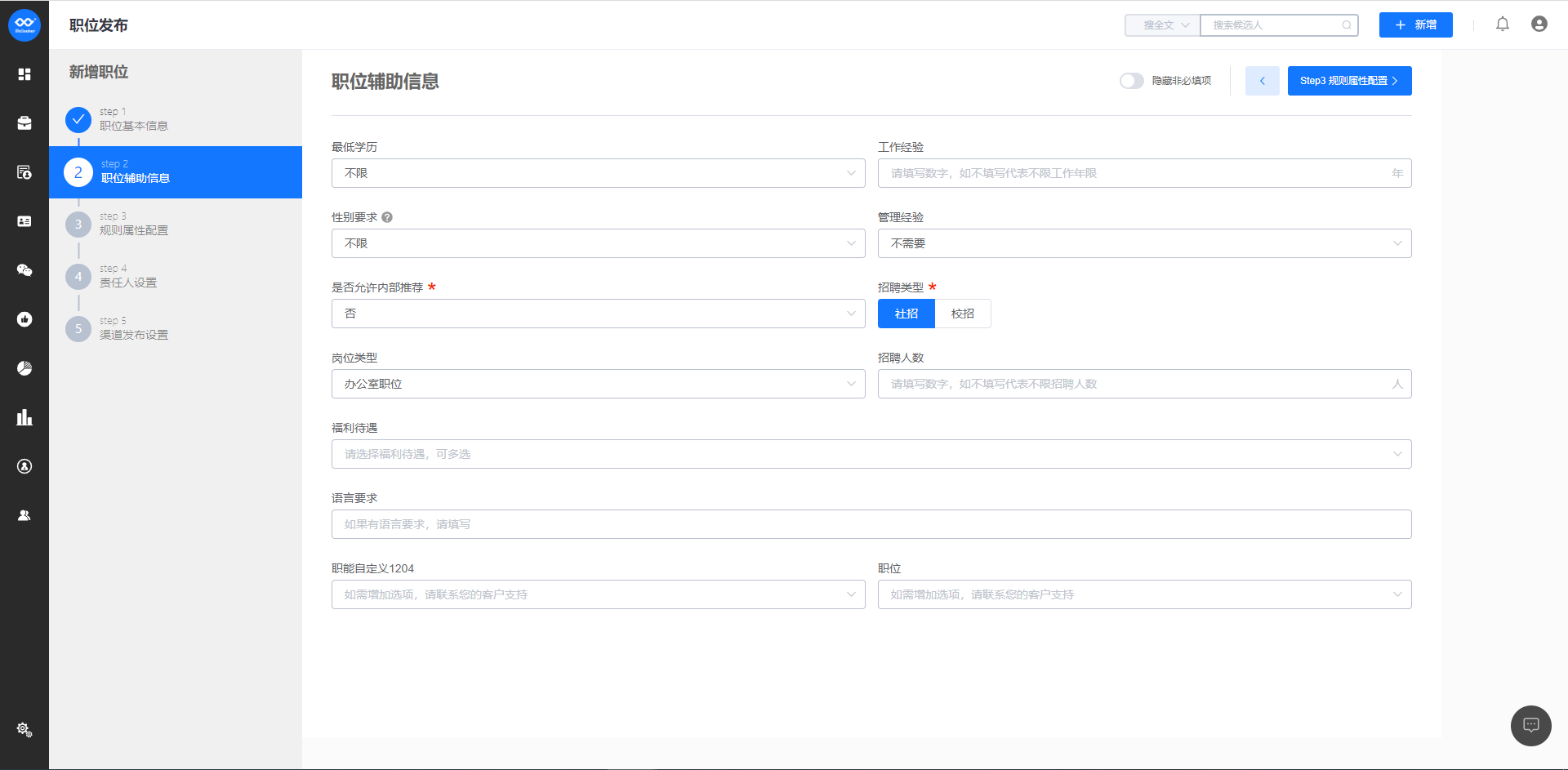Open the thumbs-up icon in sidebar
The width and height of the screenshot is (1568, 770).
24,319
